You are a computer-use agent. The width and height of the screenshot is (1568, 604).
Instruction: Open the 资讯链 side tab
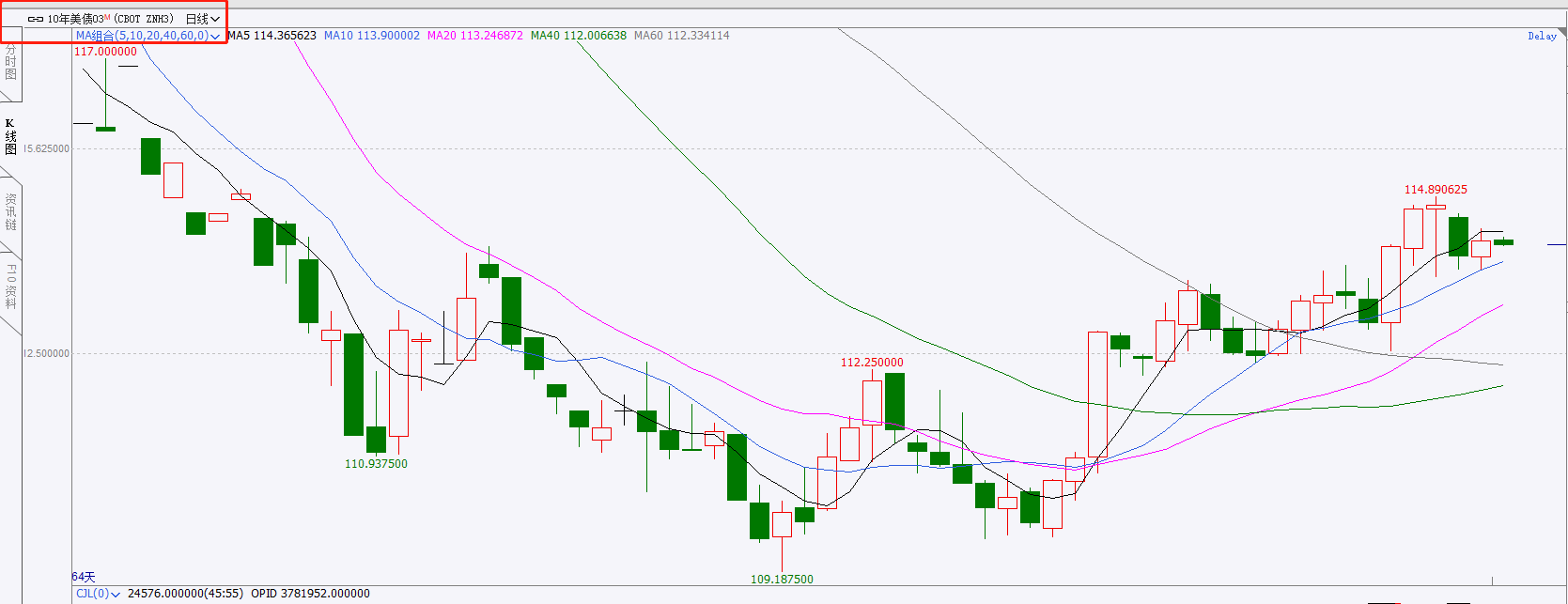click(11, 211)
